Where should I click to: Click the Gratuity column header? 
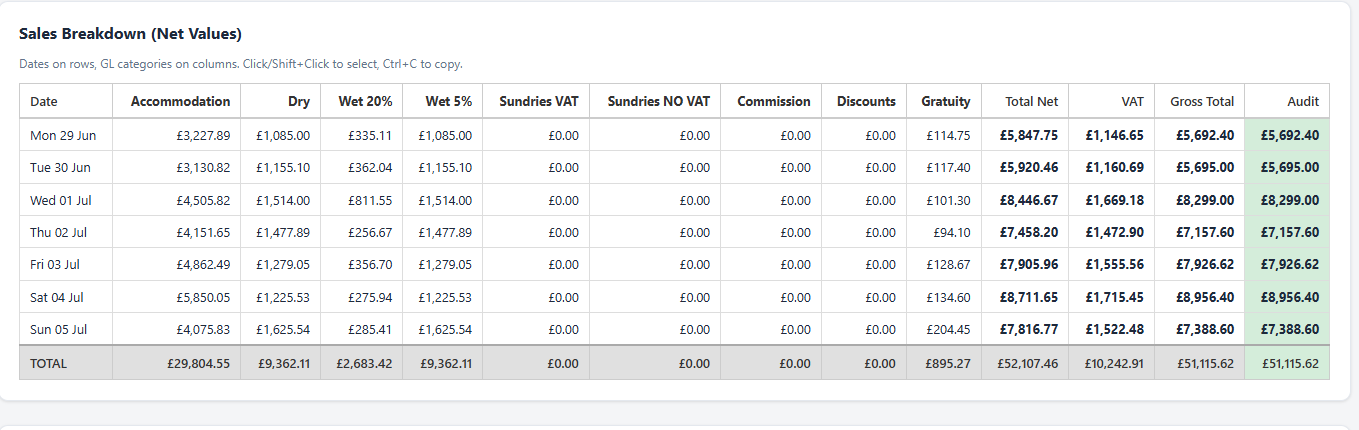944,101
